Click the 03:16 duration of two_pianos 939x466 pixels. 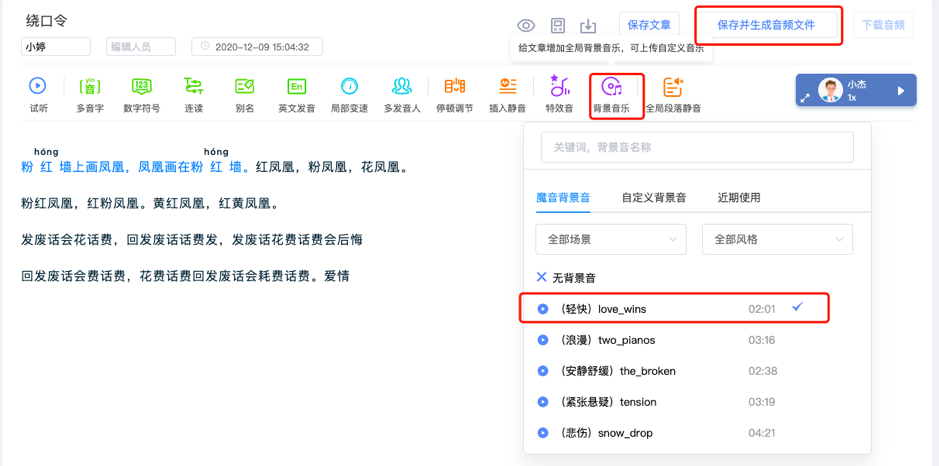pyautogui.click(x=762, y=340)
